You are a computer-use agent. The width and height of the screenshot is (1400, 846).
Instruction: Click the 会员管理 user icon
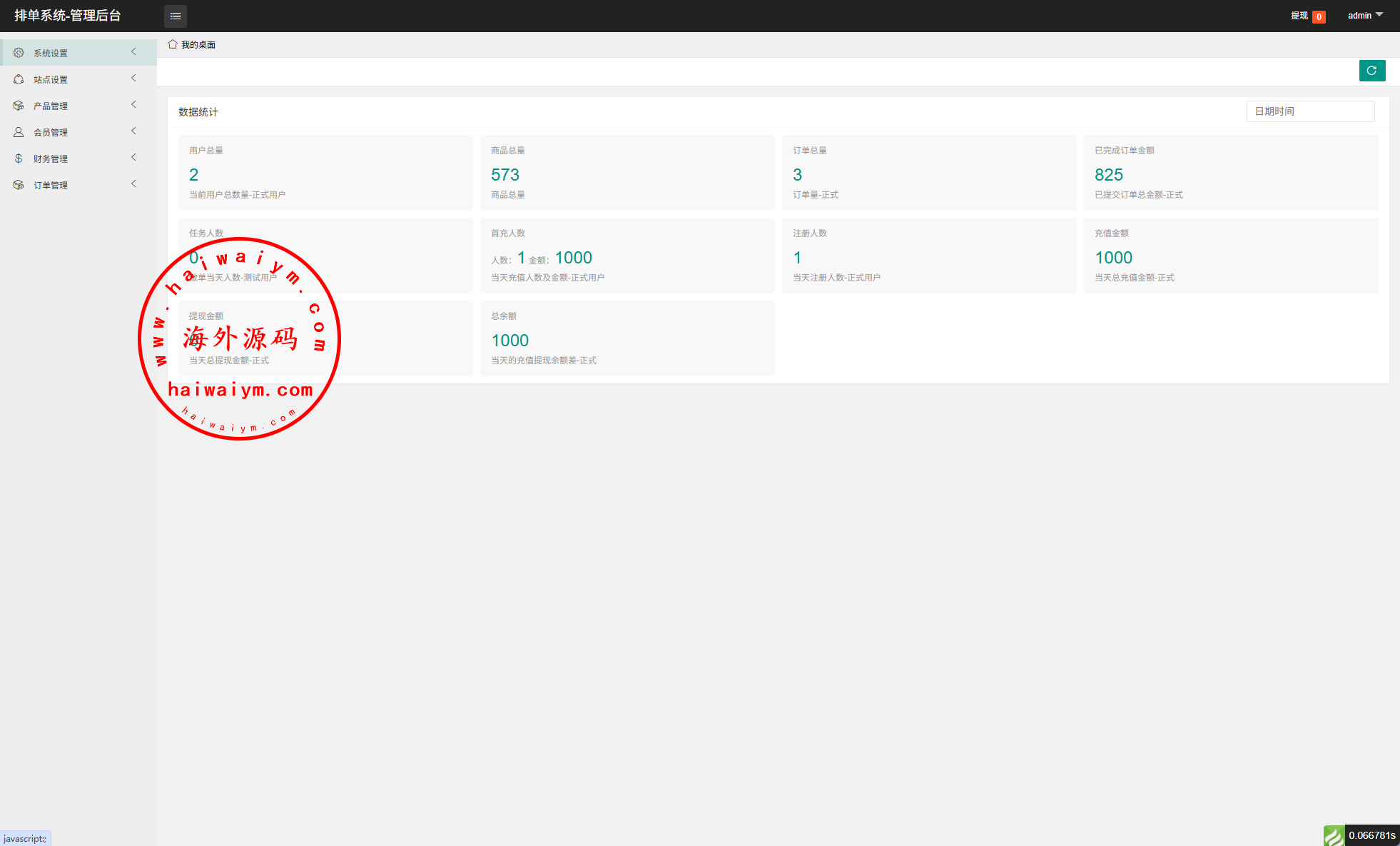pos(19,132)
